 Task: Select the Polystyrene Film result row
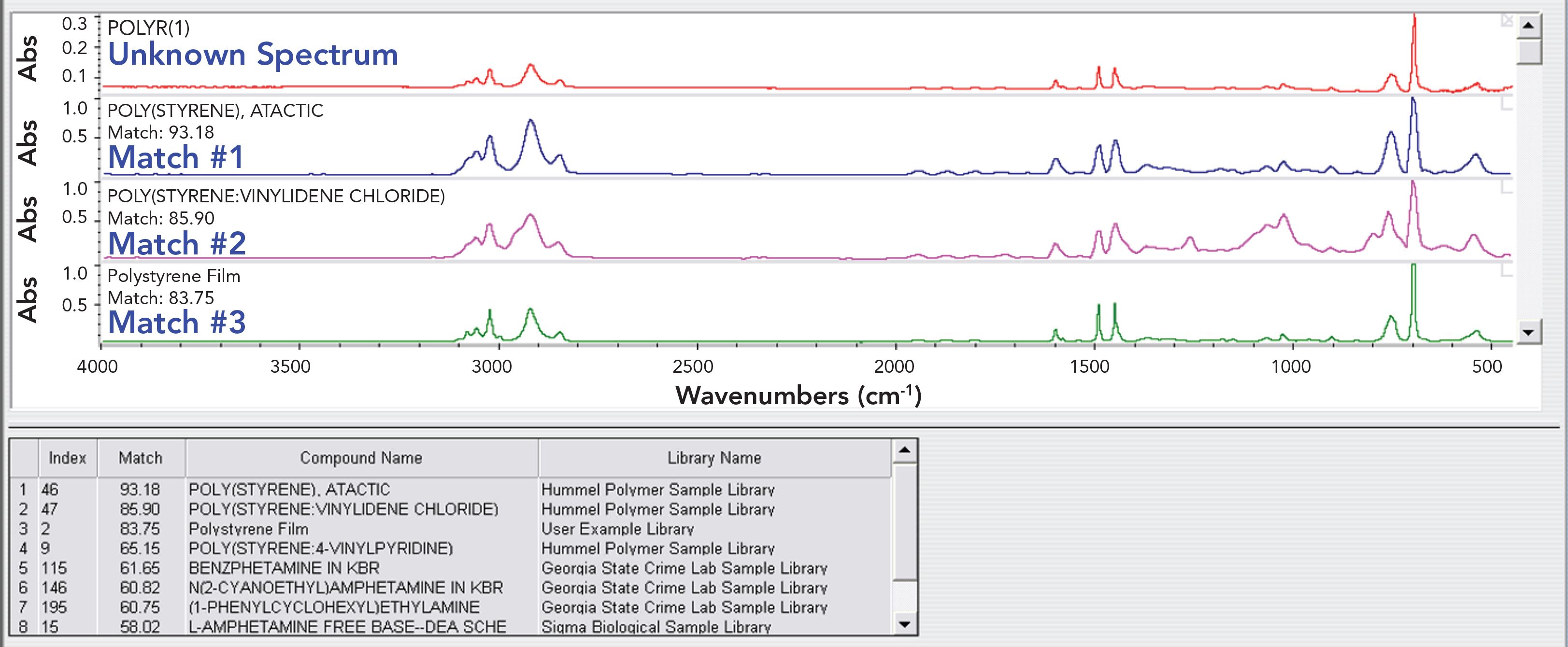tap(248, 529)
